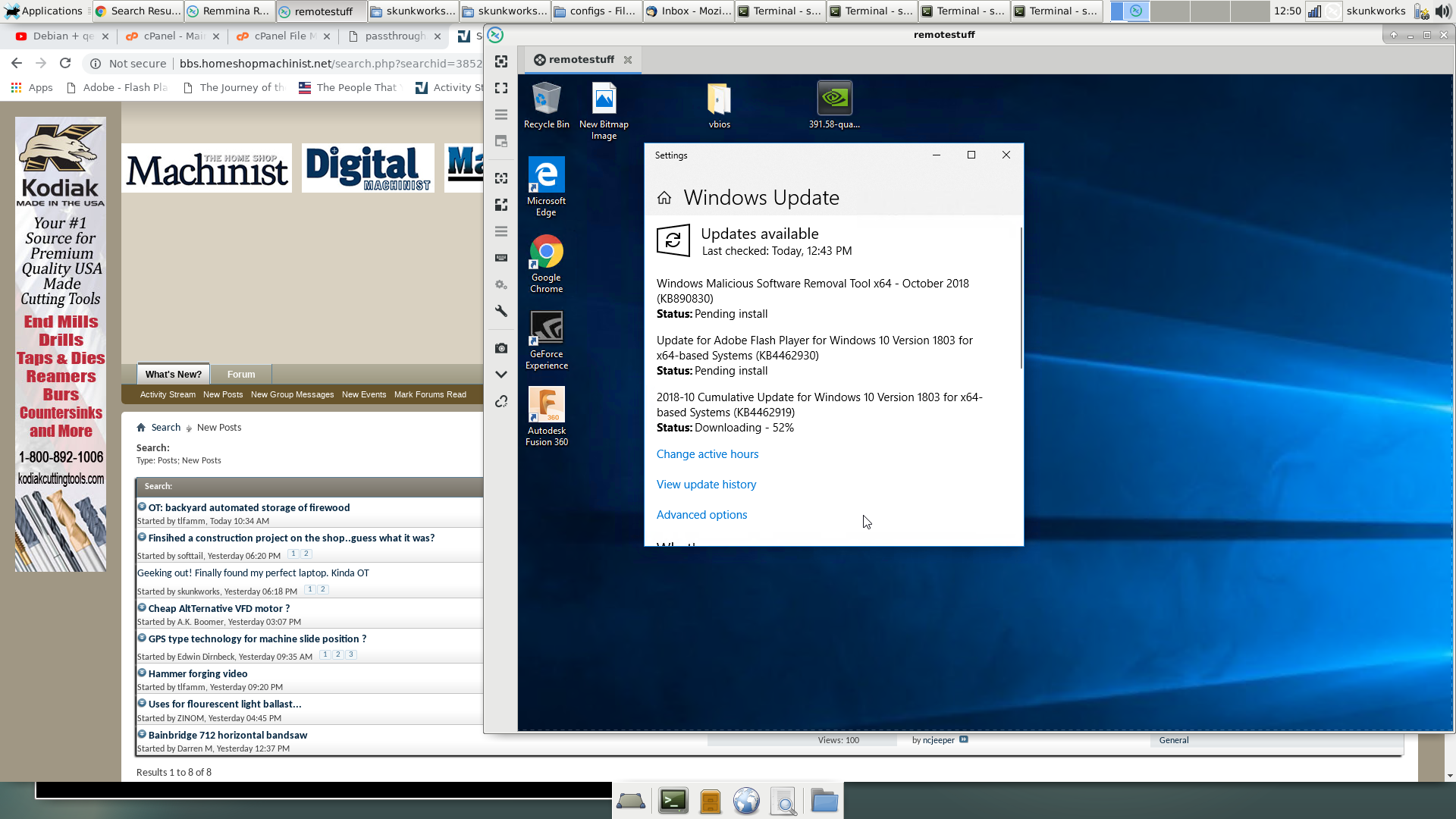Launch terminal from bottom dock
Image resolution: width=1456 pixels, height=819 pixels.
coord(673,801)
